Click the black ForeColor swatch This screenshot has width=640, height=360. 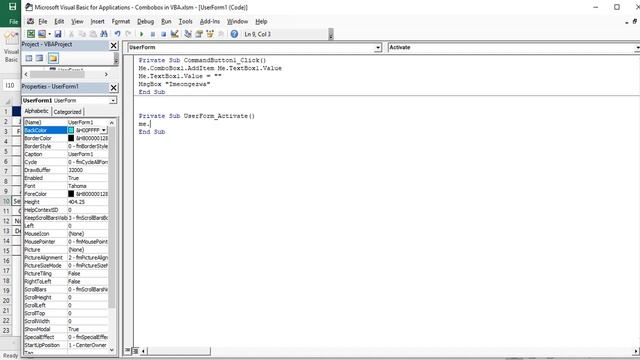(71, 194)
